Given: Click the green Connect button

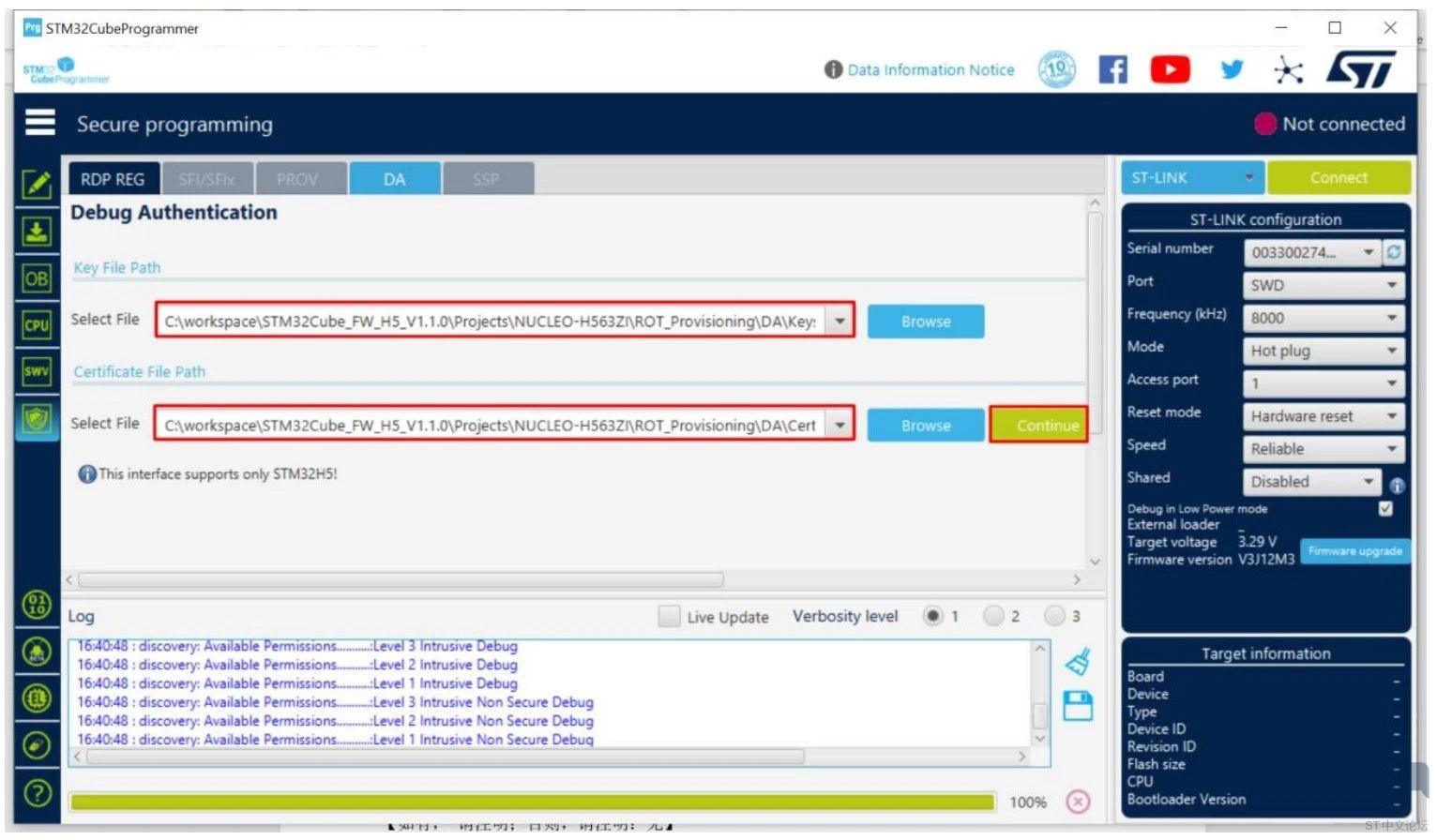Looking at the screenshot, I should 1339,177.
